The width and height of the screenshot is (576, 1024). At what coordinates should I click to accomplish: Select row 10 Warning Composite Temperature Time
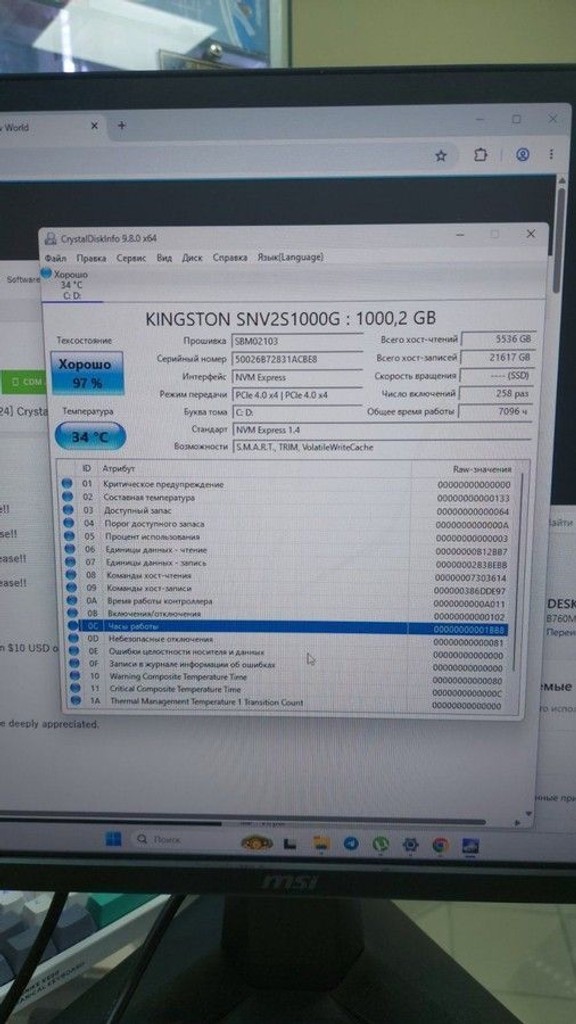[x=286, y=677]
